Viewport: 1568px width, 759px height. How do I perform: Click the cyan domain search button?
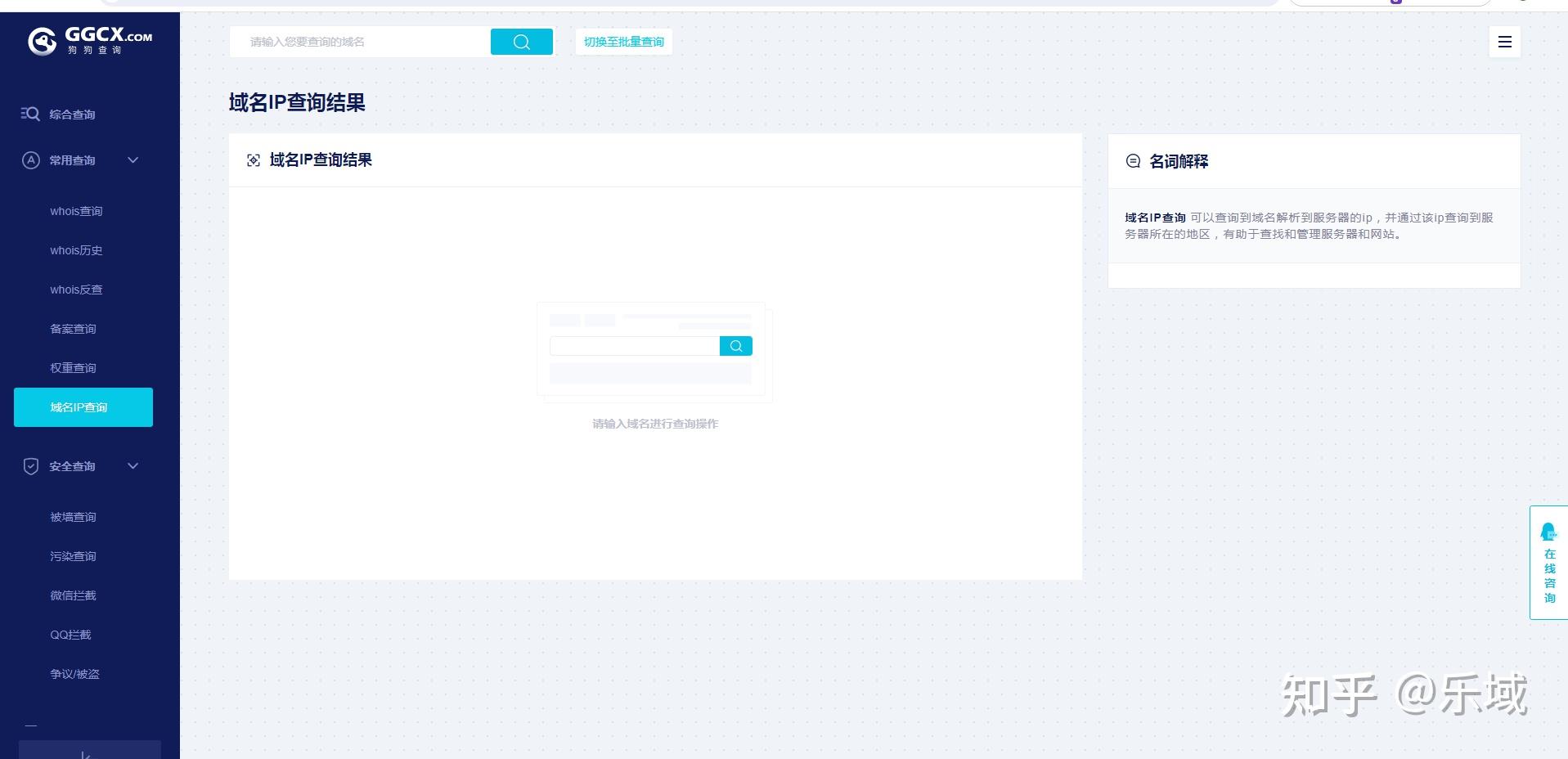522,42
